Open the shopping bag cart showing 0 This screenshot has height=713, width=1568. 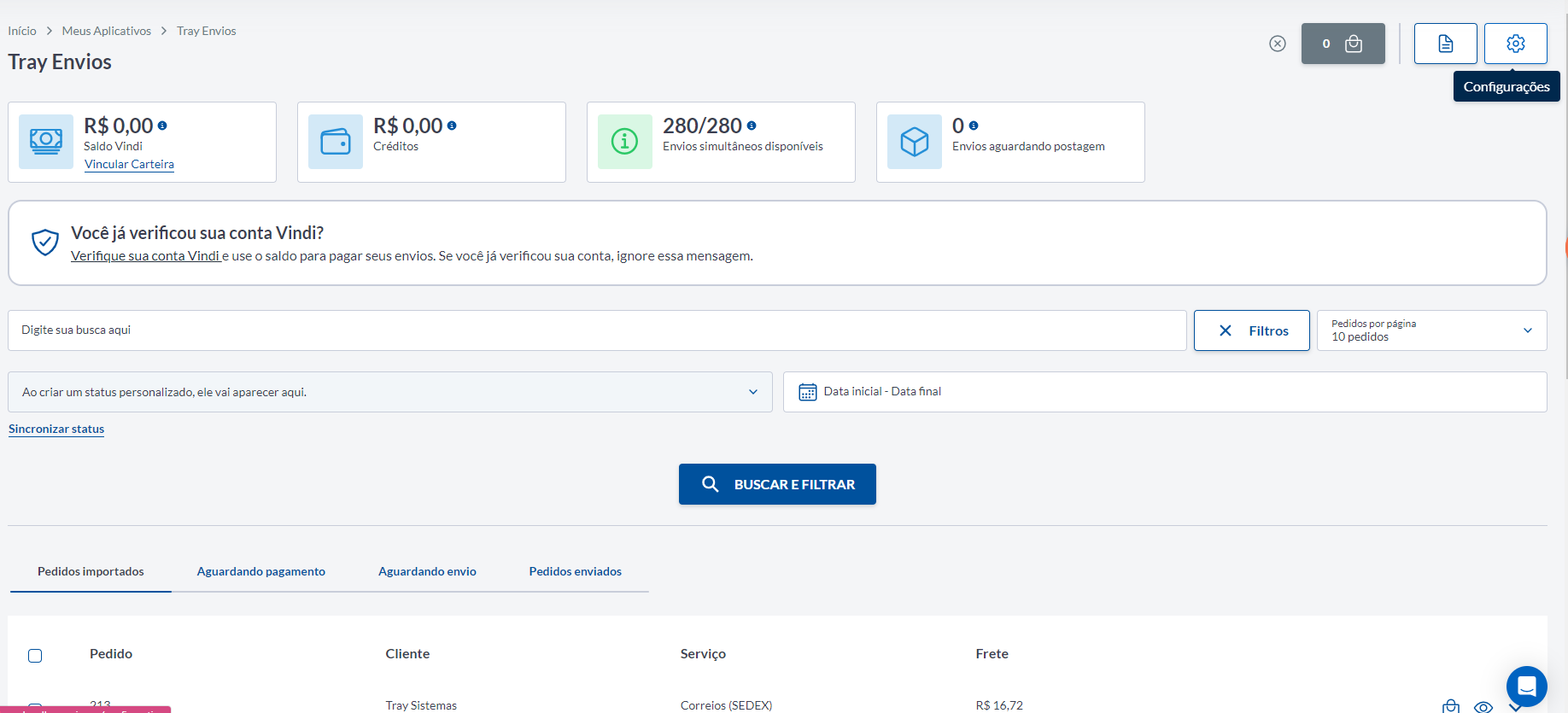click(x=1343, y=44)
